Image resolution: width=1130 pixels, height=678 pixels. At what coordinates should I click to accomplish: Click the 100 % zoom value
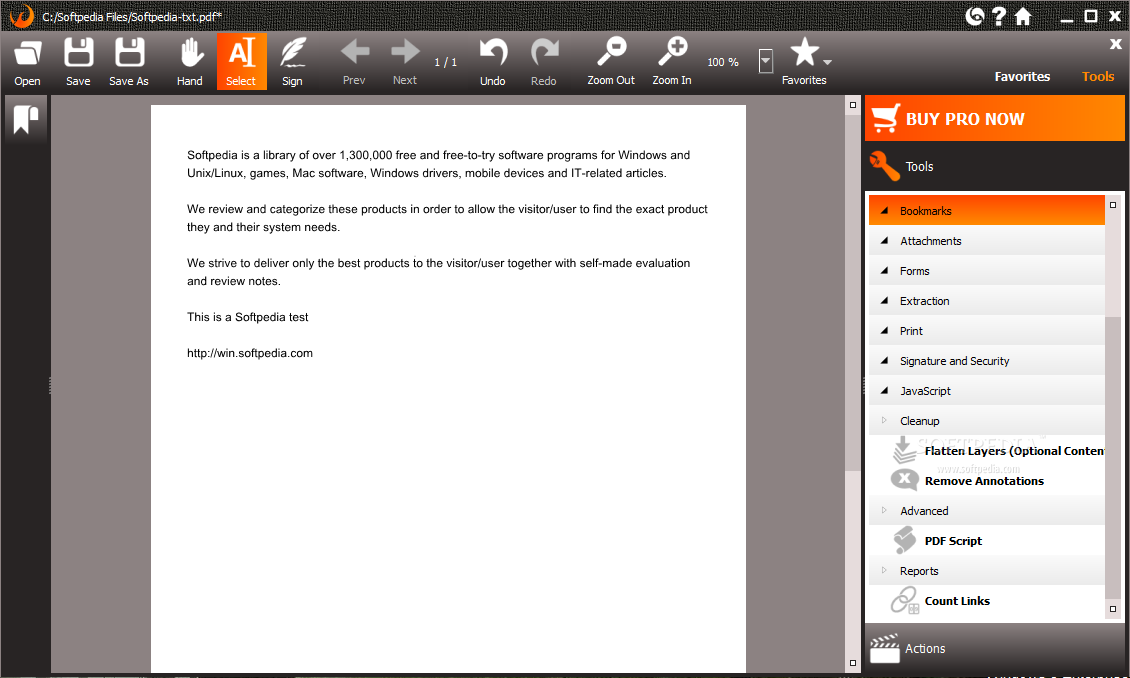[x=723, y=63]
